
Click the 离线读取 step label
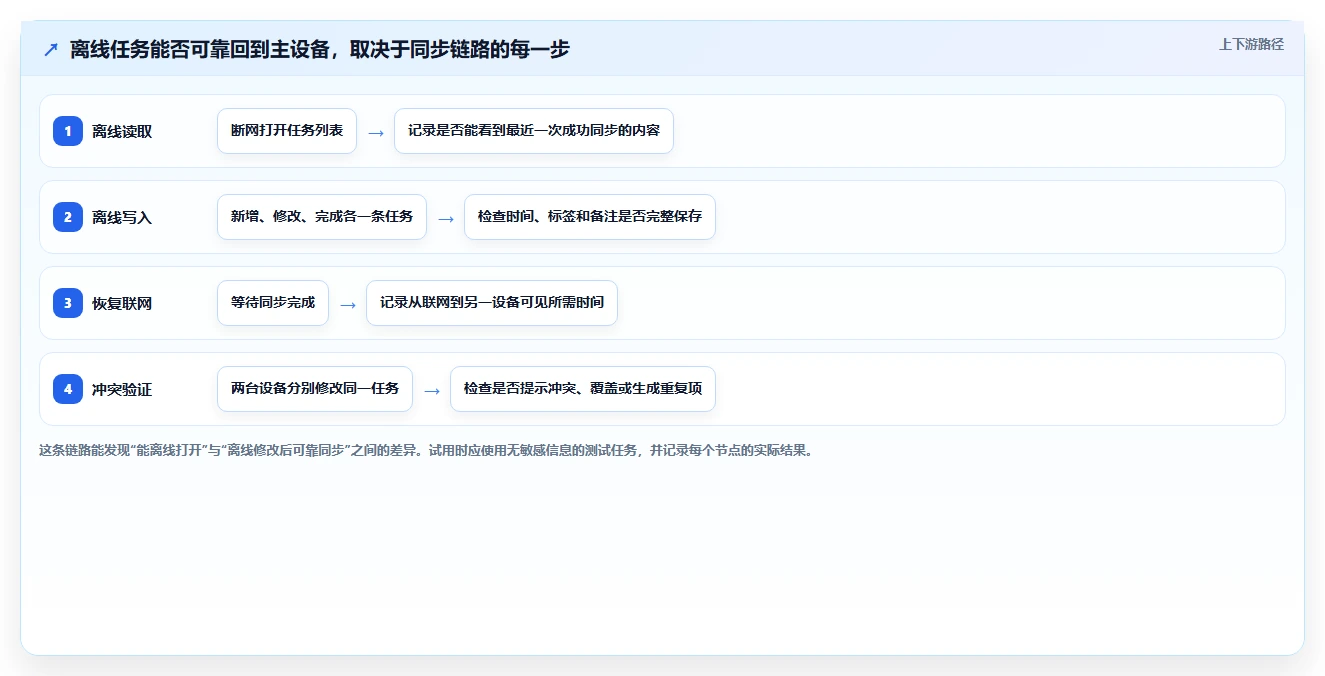[122, 131]
